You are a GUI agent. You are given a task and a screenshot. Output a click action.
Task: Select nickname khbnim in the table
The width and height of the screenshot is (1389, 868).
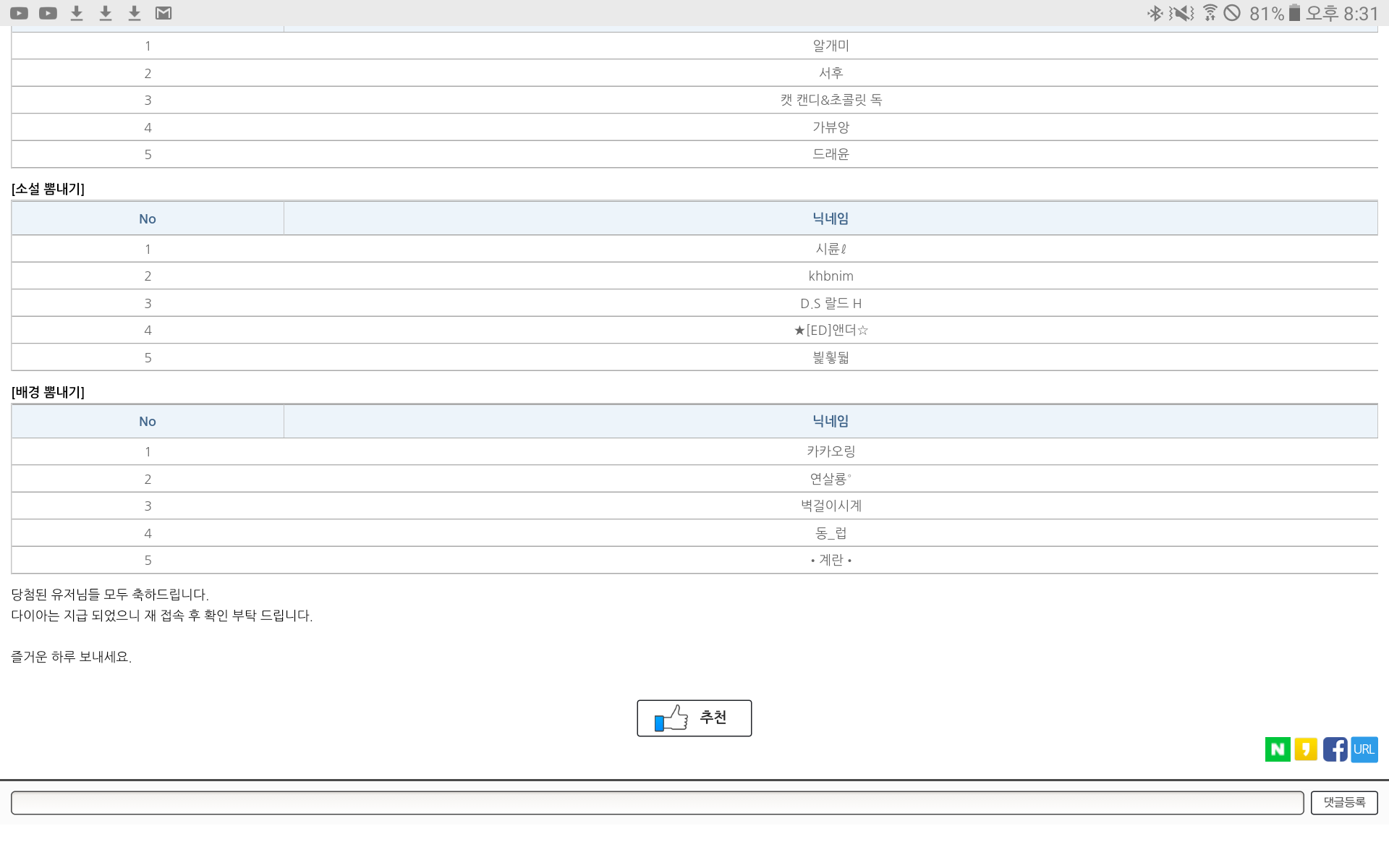pos(831,276)
